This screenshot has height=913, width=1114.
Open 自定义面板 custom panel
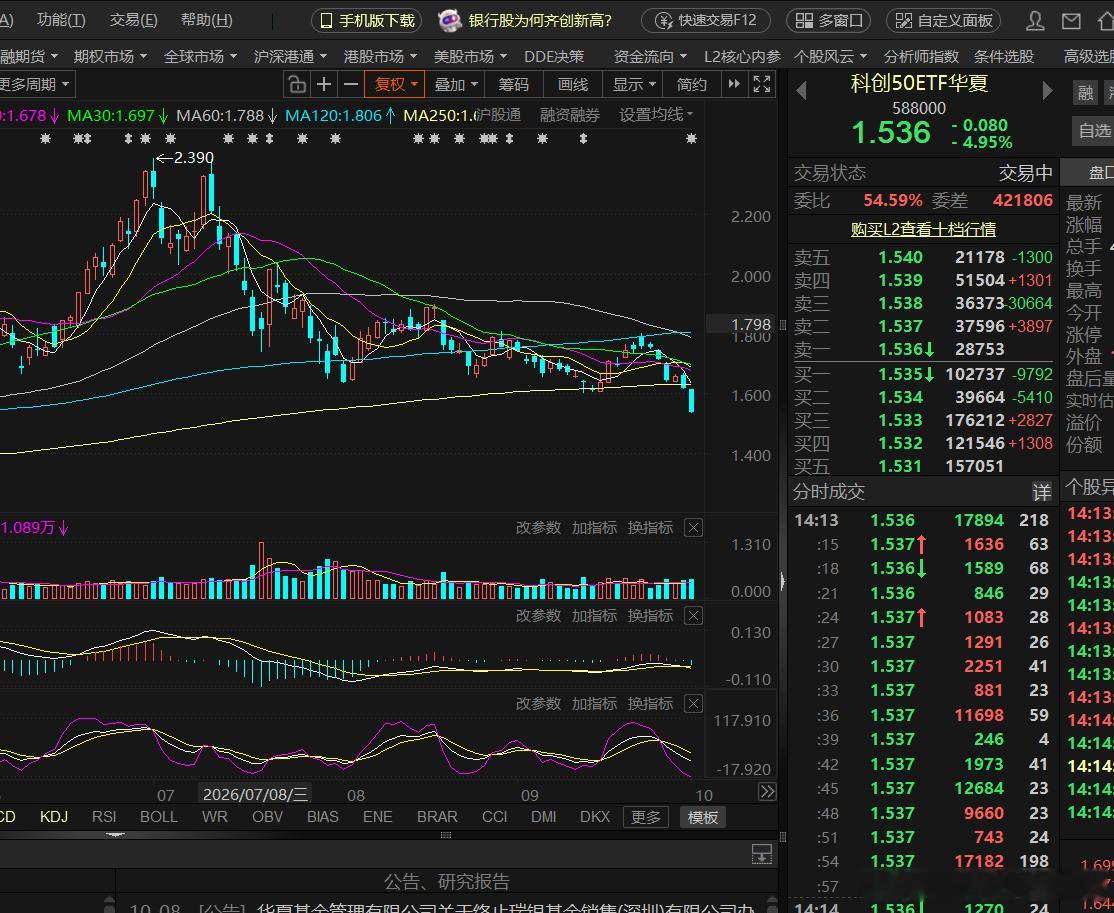point(943,21)
